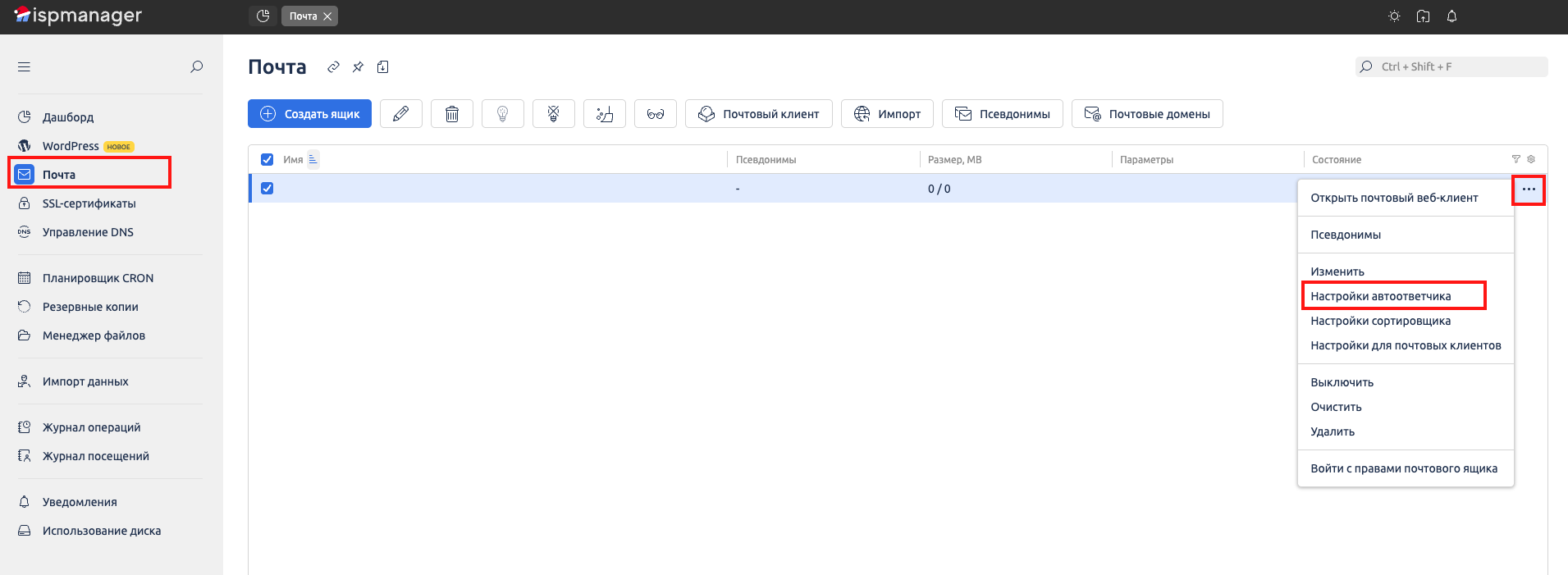1568x575 pixels.
Task: Click the Создать ящик button
Action: coord(309,114)
